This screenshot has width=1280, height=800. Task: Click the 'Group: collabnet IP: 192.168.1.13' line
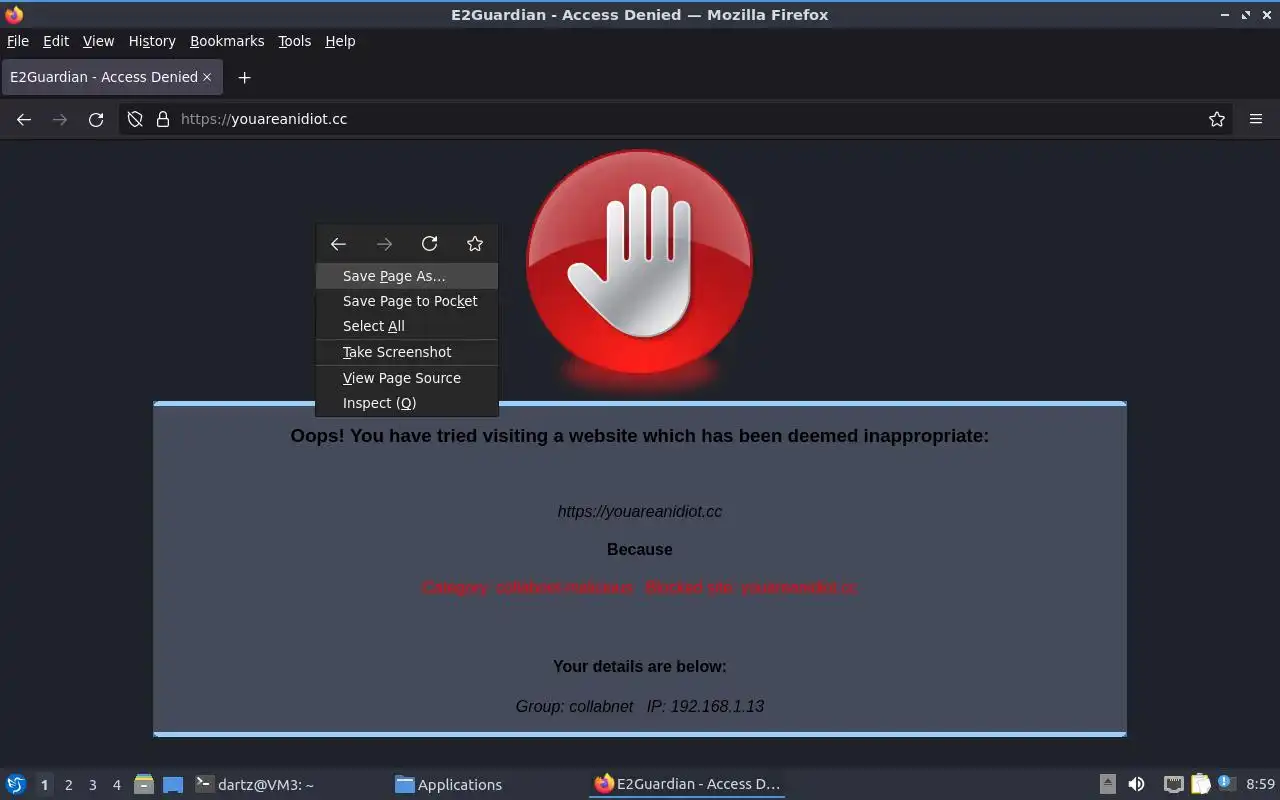point(640,706)
